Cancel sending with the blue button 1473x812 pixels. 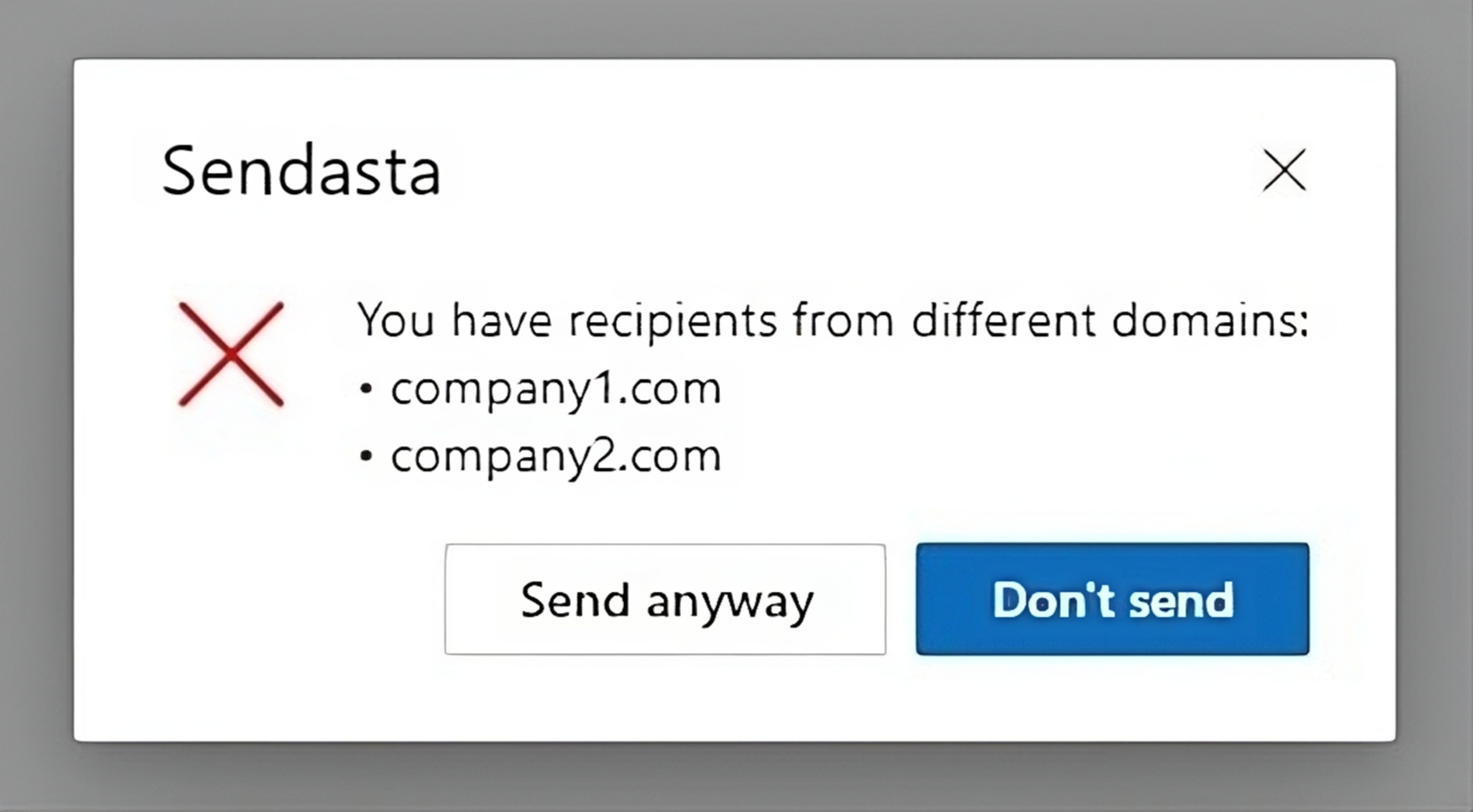coord(1112,599)
